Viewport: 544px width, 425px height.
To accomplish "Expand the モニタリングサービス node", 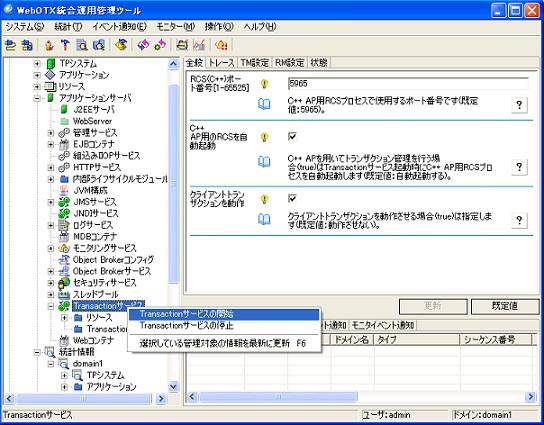I will 51,248.
